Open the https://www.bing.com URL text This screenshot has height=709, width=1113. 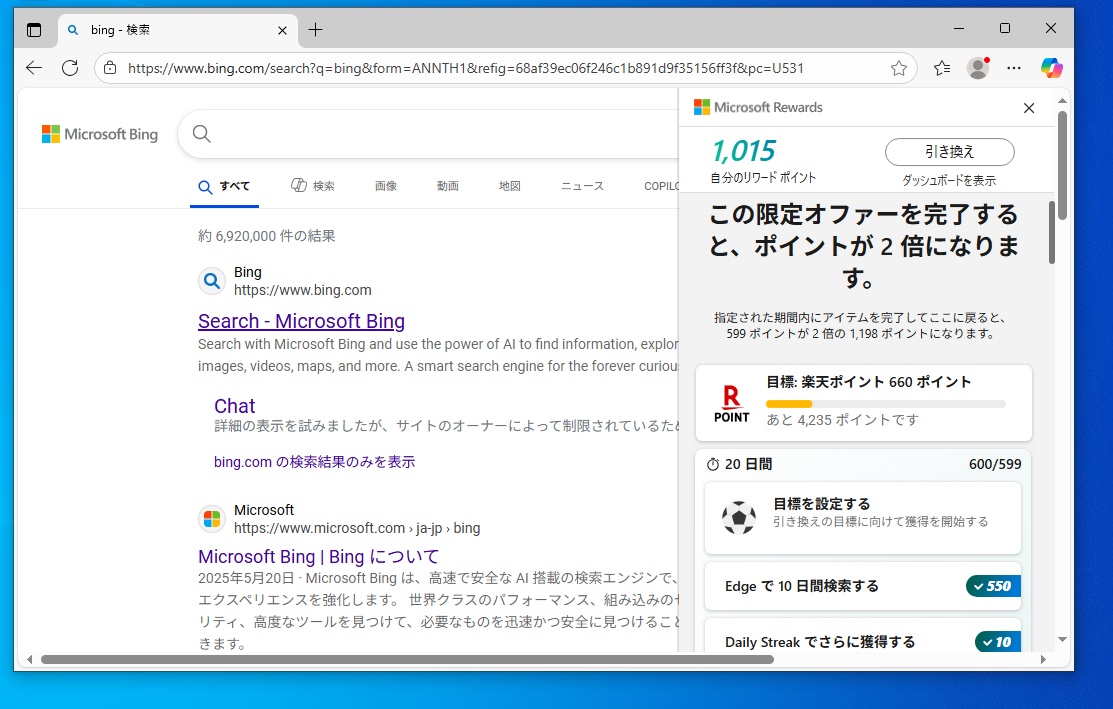coord(303,290)
